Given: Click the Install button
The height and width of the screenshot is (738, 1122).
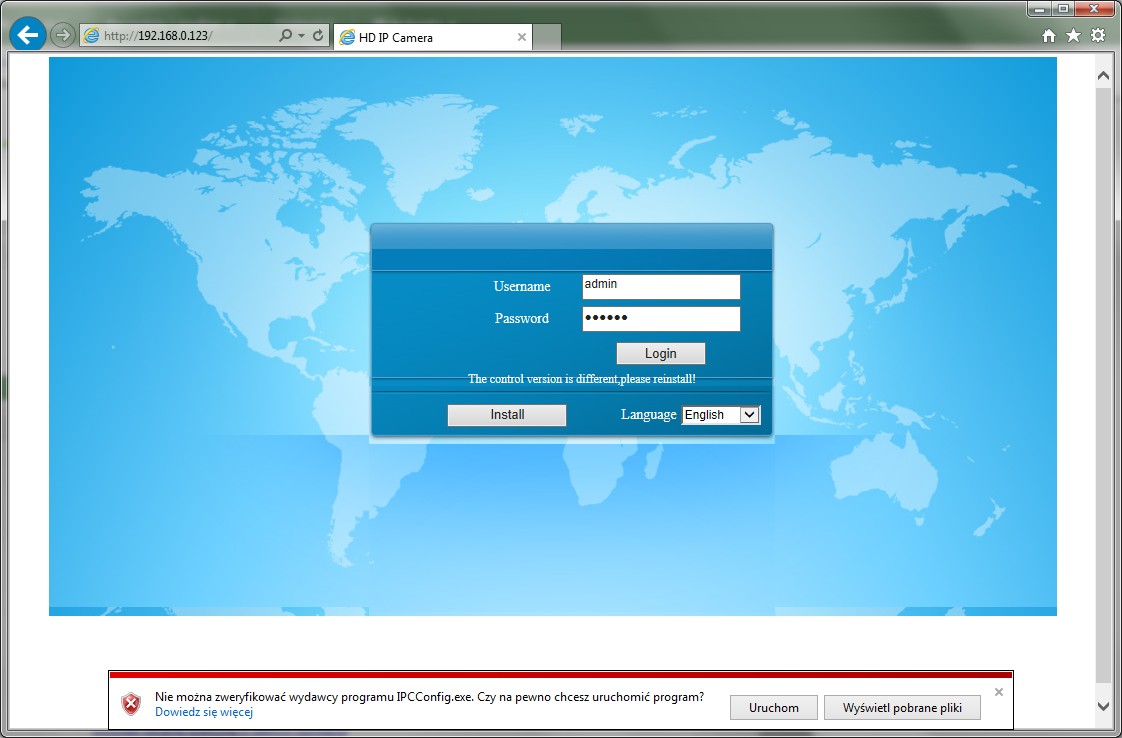Looking at the screenshot, I should pos(507,414).
